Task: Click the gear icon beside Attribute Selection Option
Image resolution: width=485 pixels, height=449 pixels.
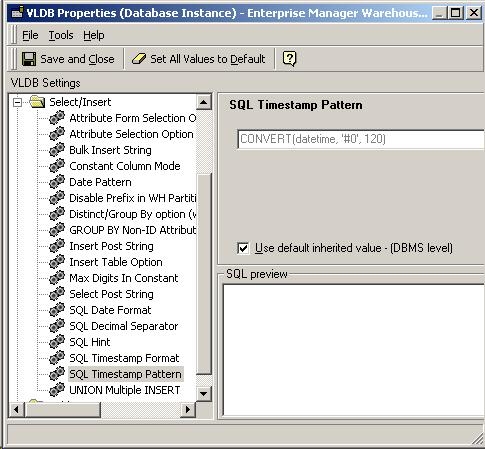Action: pyautogui.click(x=57, y=134)
